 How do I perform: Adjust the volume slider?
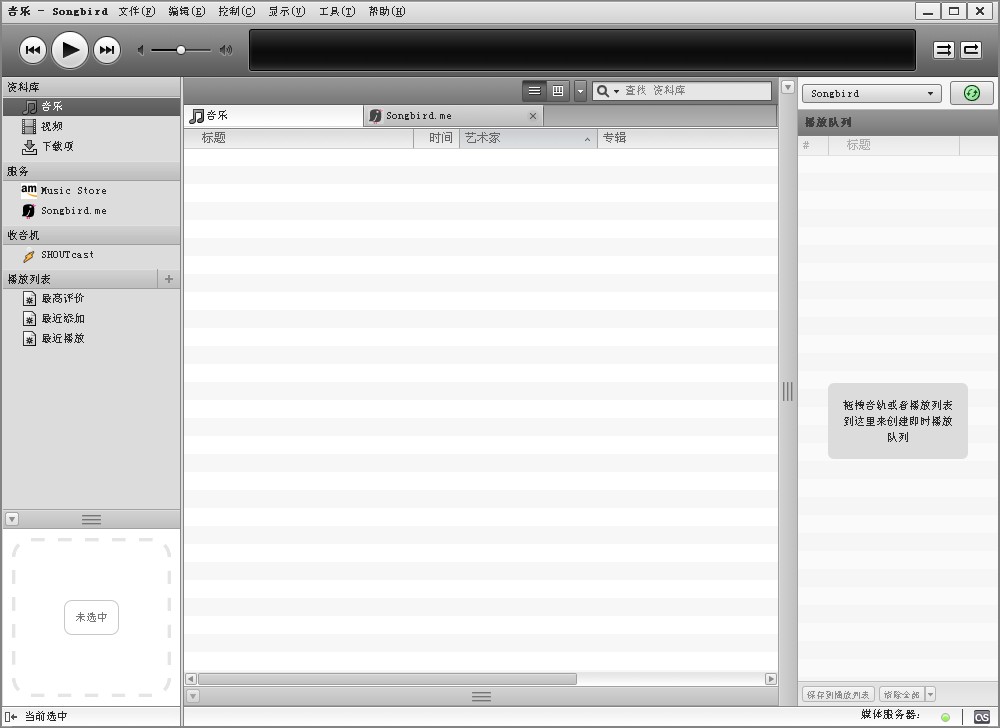pos(181,50)
